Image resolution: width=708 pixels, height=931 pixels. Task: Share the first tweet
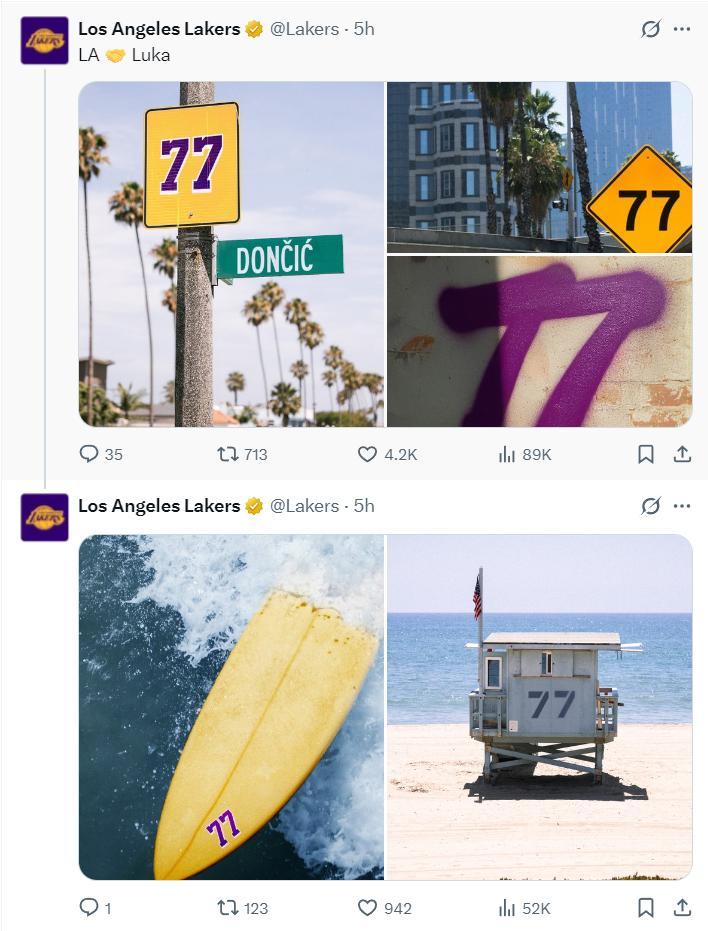click(x=682, y=454)
